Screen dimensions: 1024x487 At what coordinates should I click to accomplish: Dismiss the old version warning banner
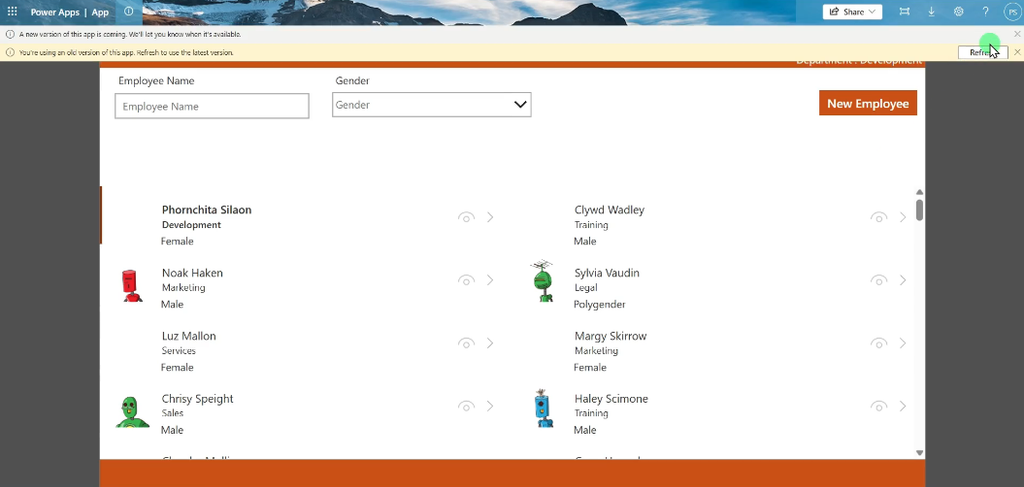pos(1017,52)
